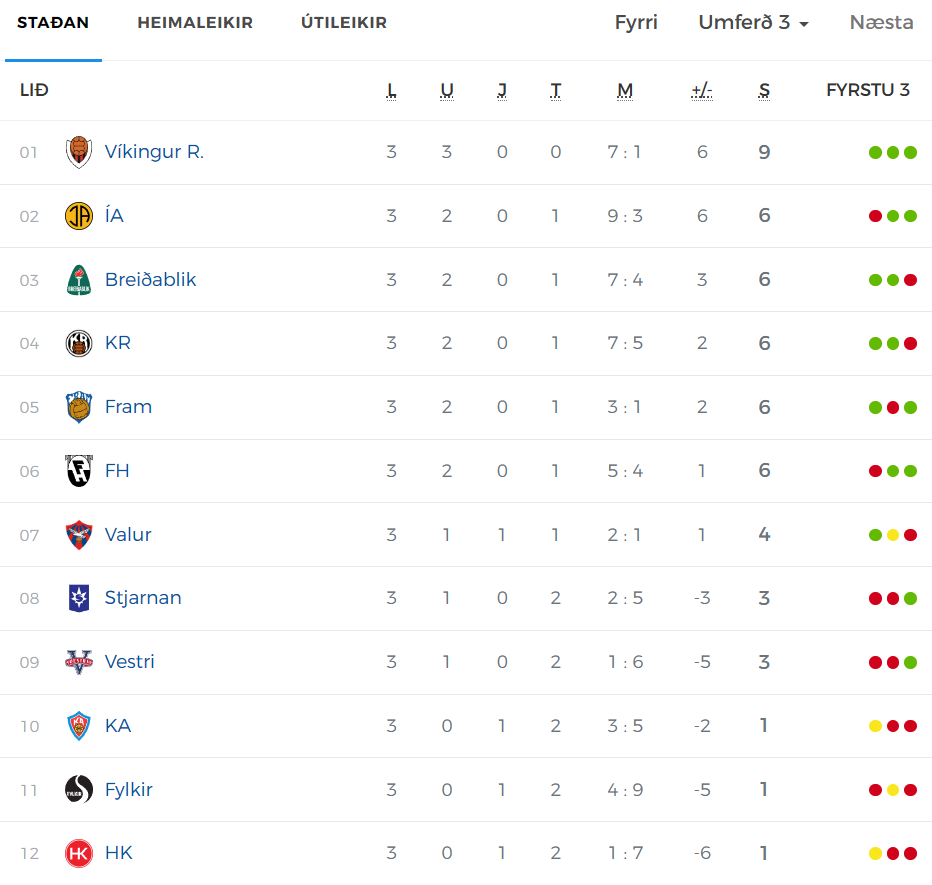Open the Vestri team link
Image resolution: width=932 pixels, height=885 pixels.
pyautogui.click(x=129, y=662)
